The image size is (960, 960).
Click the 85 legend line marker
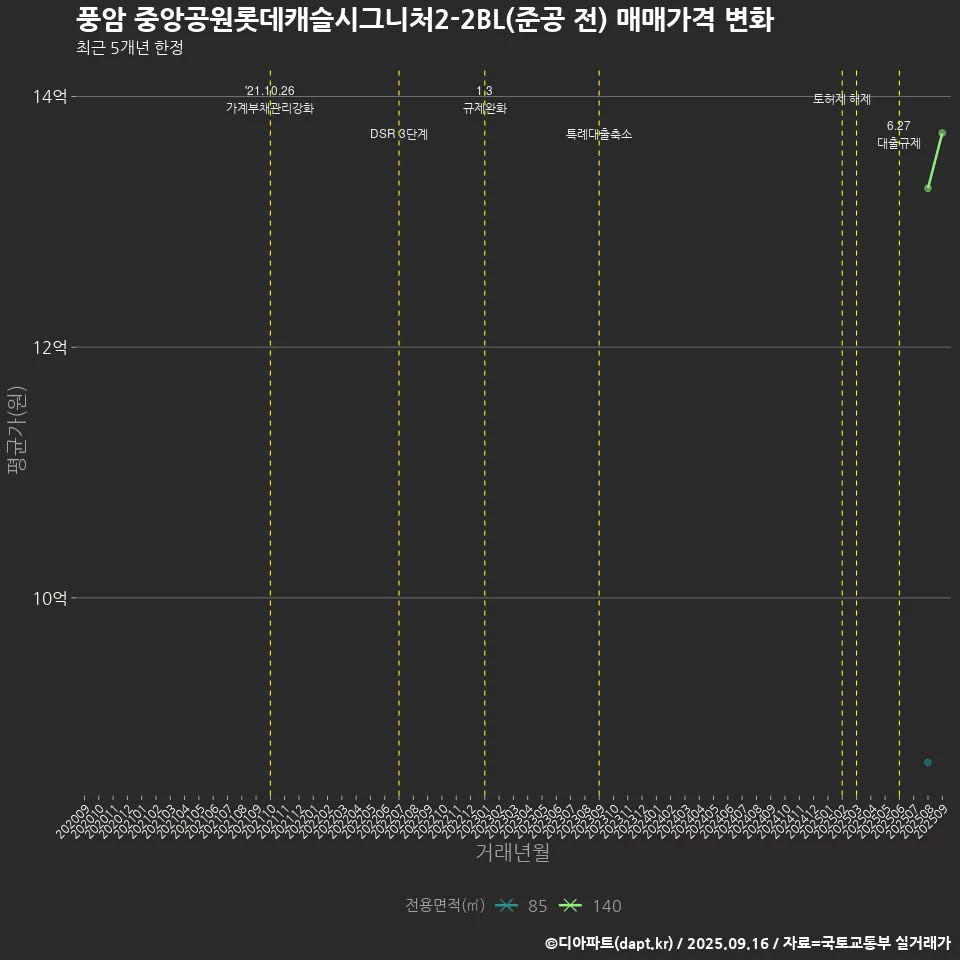506,906
